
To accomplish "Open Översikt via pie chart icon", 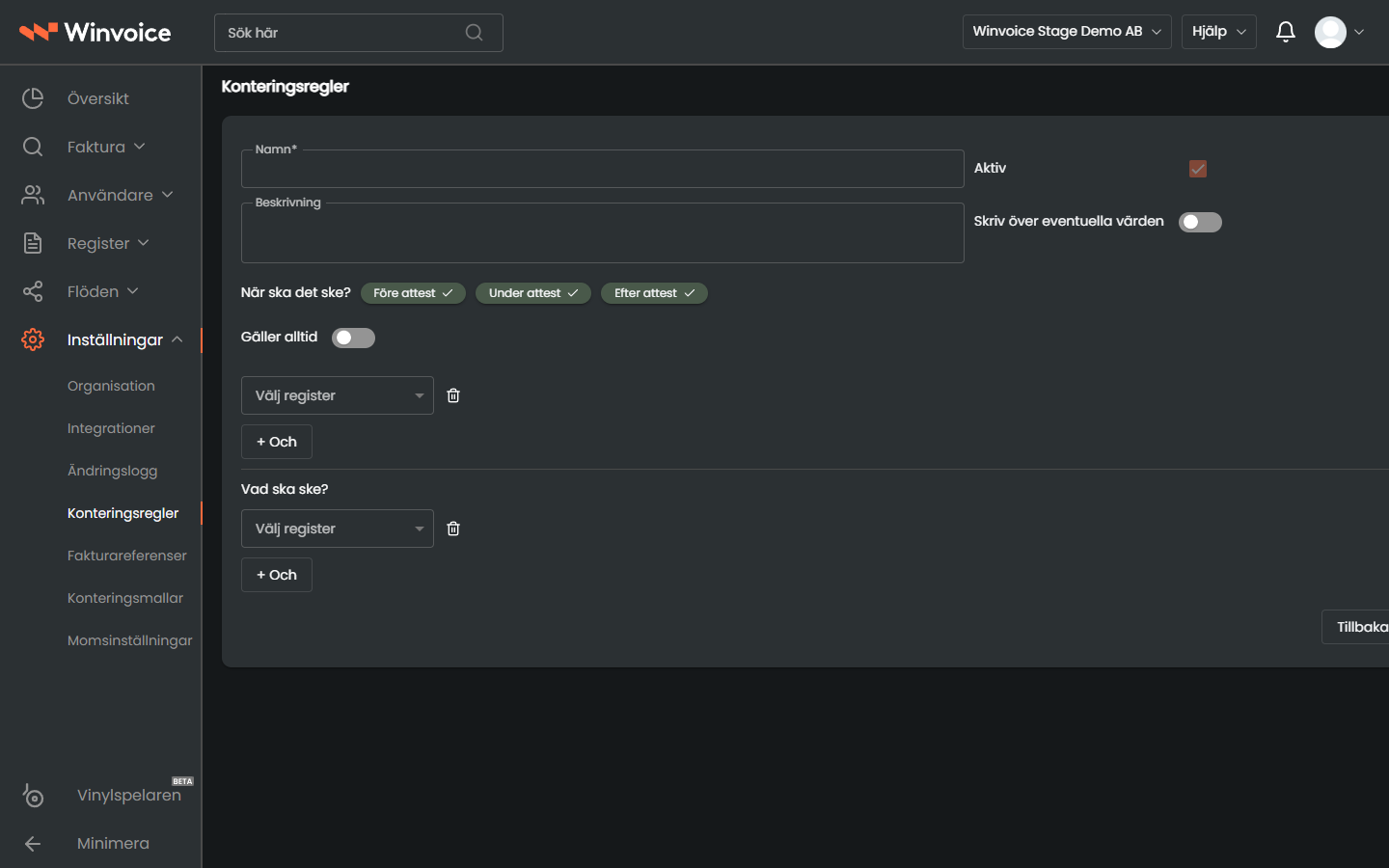I will click(x=33, y=98).
